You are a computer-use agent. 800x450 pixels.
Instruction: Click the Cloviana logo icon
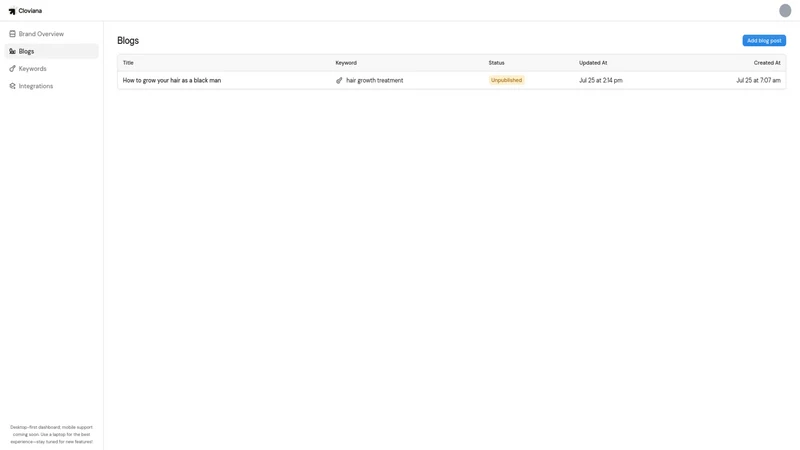click(12, 11)
